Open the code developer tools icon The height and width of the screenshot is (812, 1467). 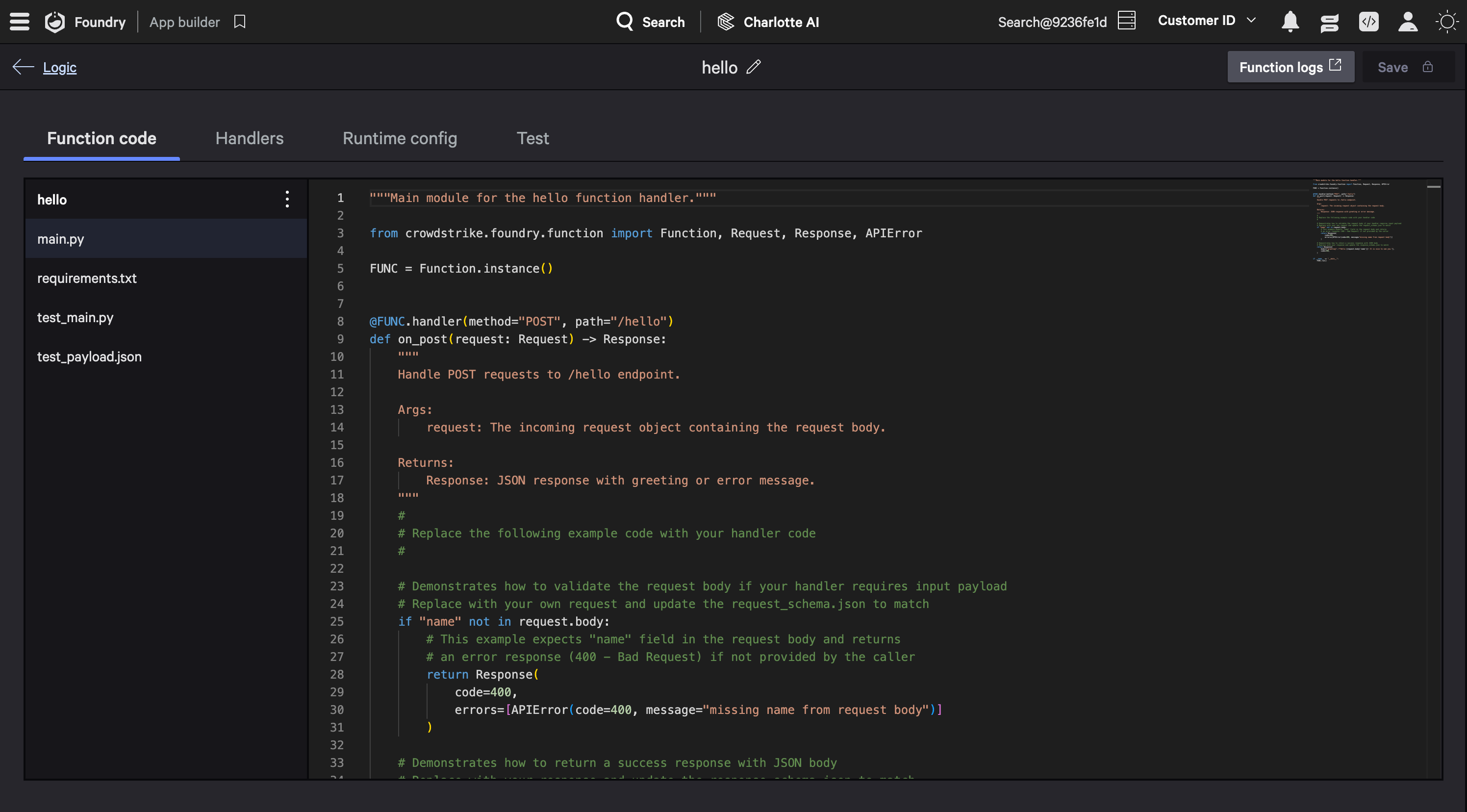point(1368,22)
